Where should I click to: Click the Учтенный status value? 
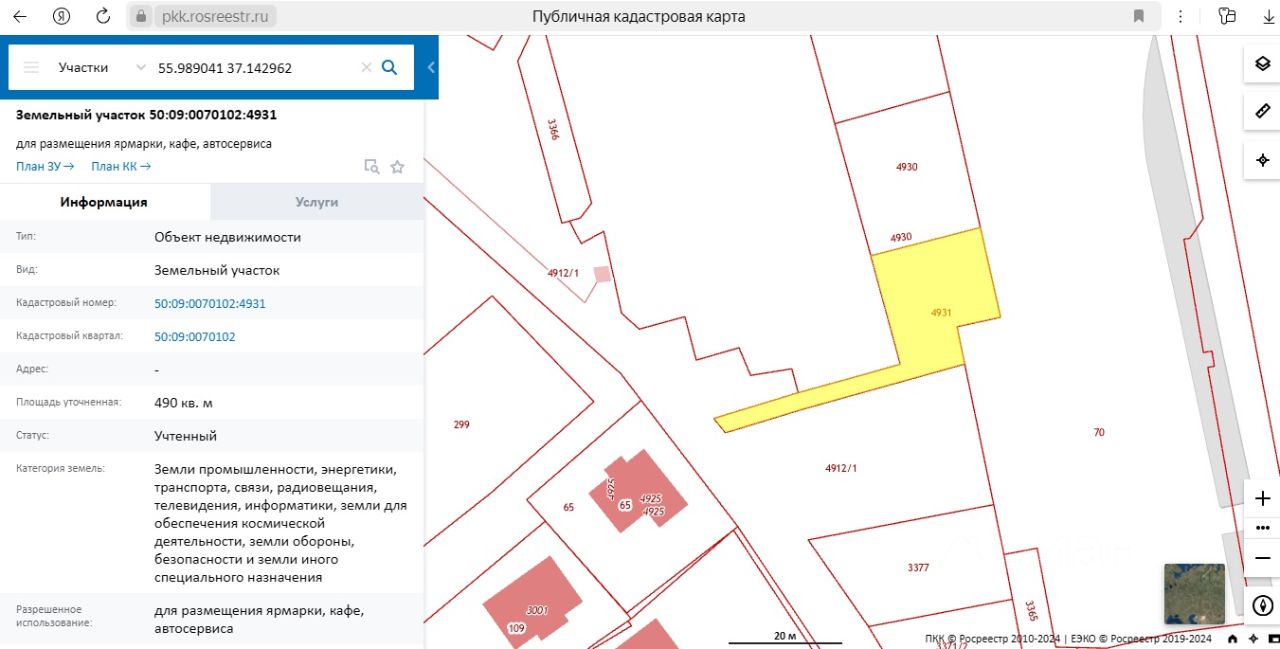185,436
